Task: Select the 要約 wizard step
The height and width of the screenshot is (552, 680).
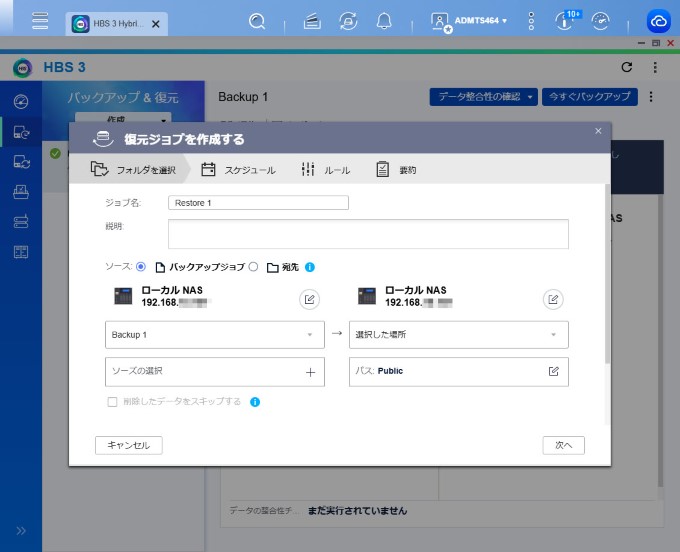Action: (x=396, y=170)
